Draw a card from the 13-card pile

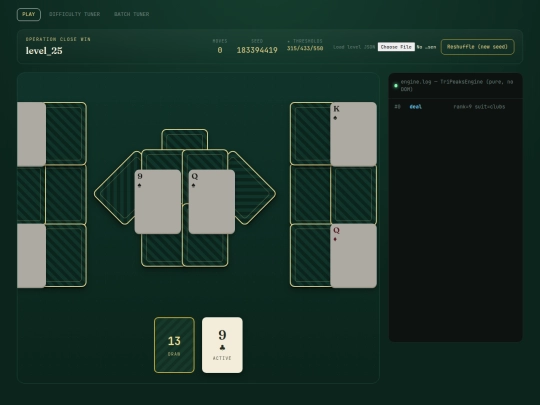pyautogui.click(x=174, y=345)
